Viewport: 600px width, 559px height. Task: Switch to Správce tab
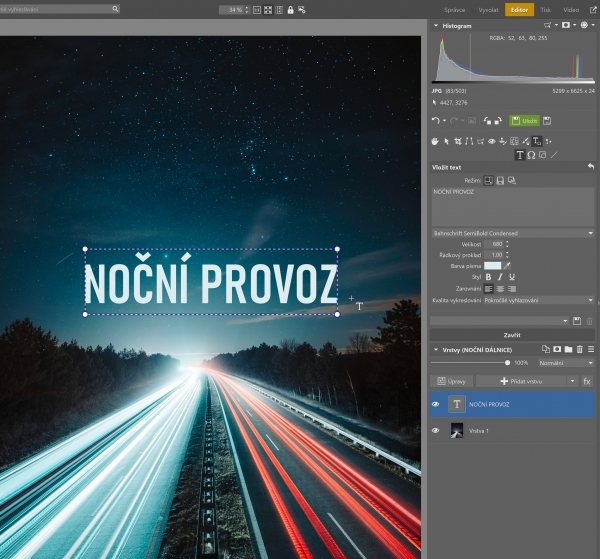tap(455, 10)
